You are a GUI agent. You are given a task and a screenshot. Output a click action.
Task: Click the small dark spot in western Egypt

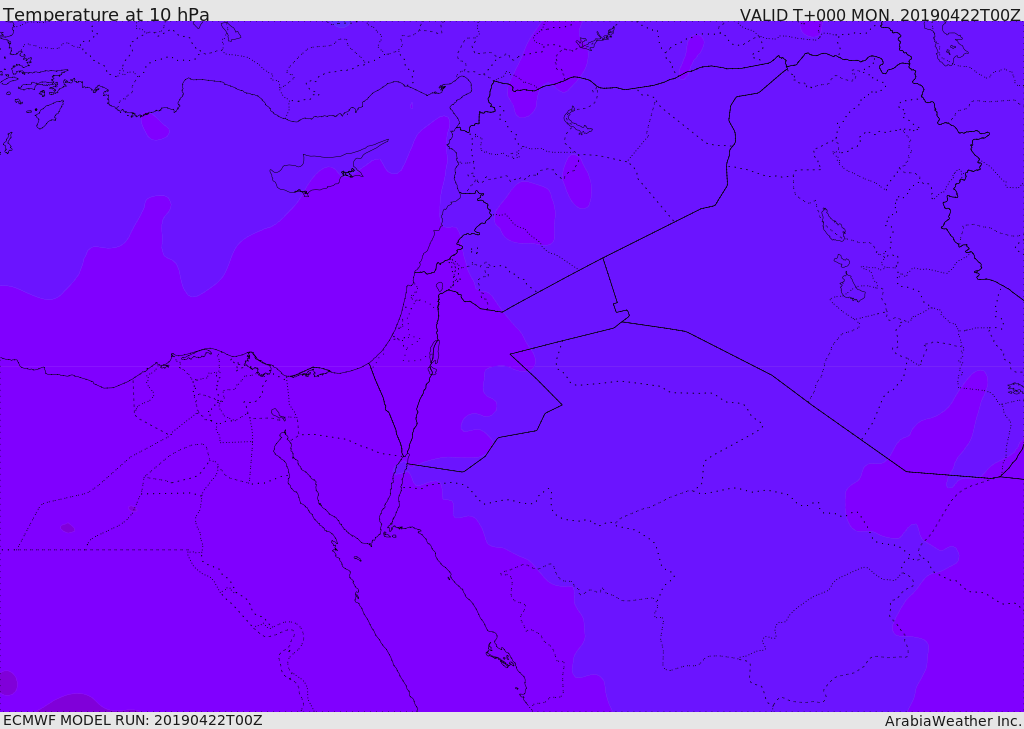click(67, 528)
